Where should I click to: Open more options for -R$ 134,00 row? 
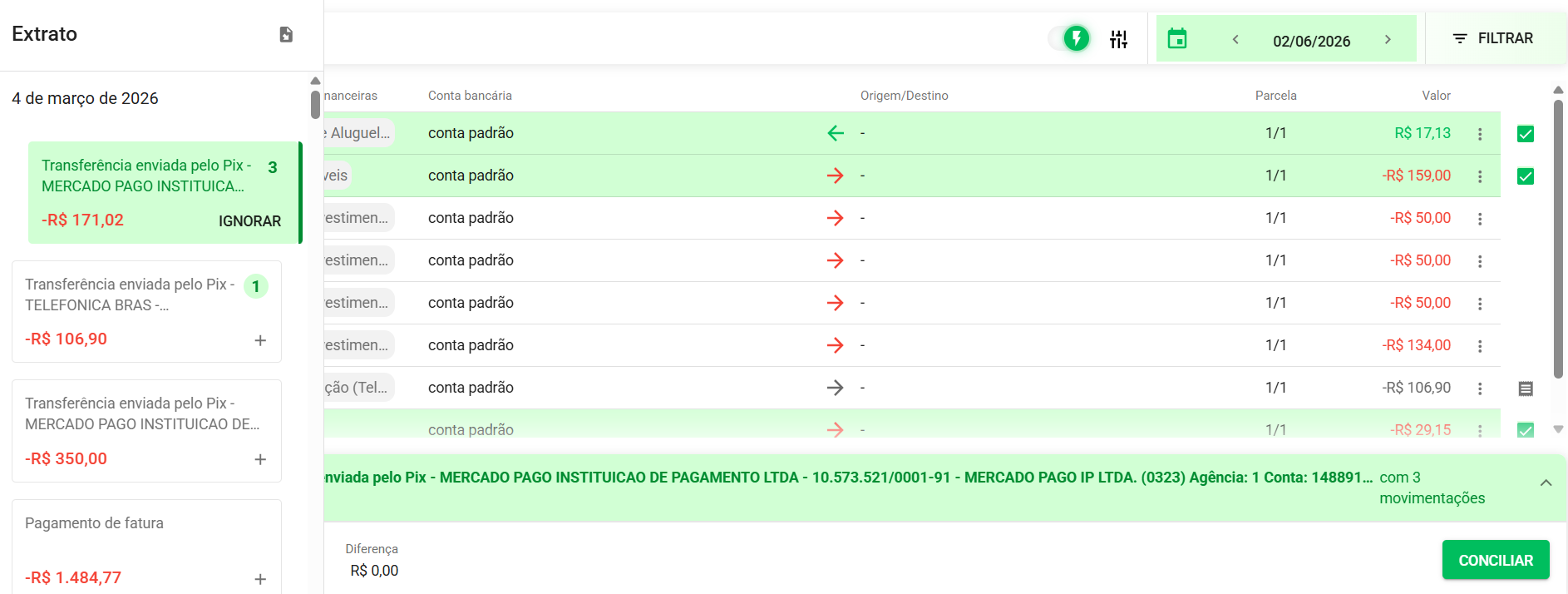coord(1480,346)
